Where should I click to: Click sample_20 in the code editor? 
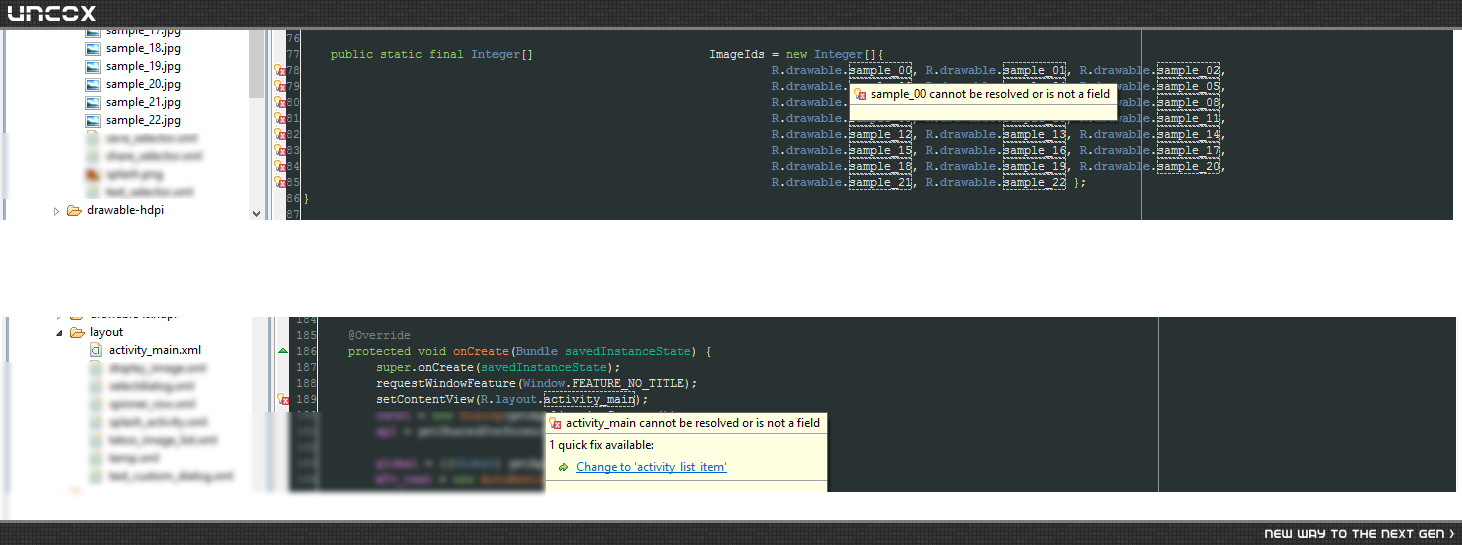(1189, 167)
